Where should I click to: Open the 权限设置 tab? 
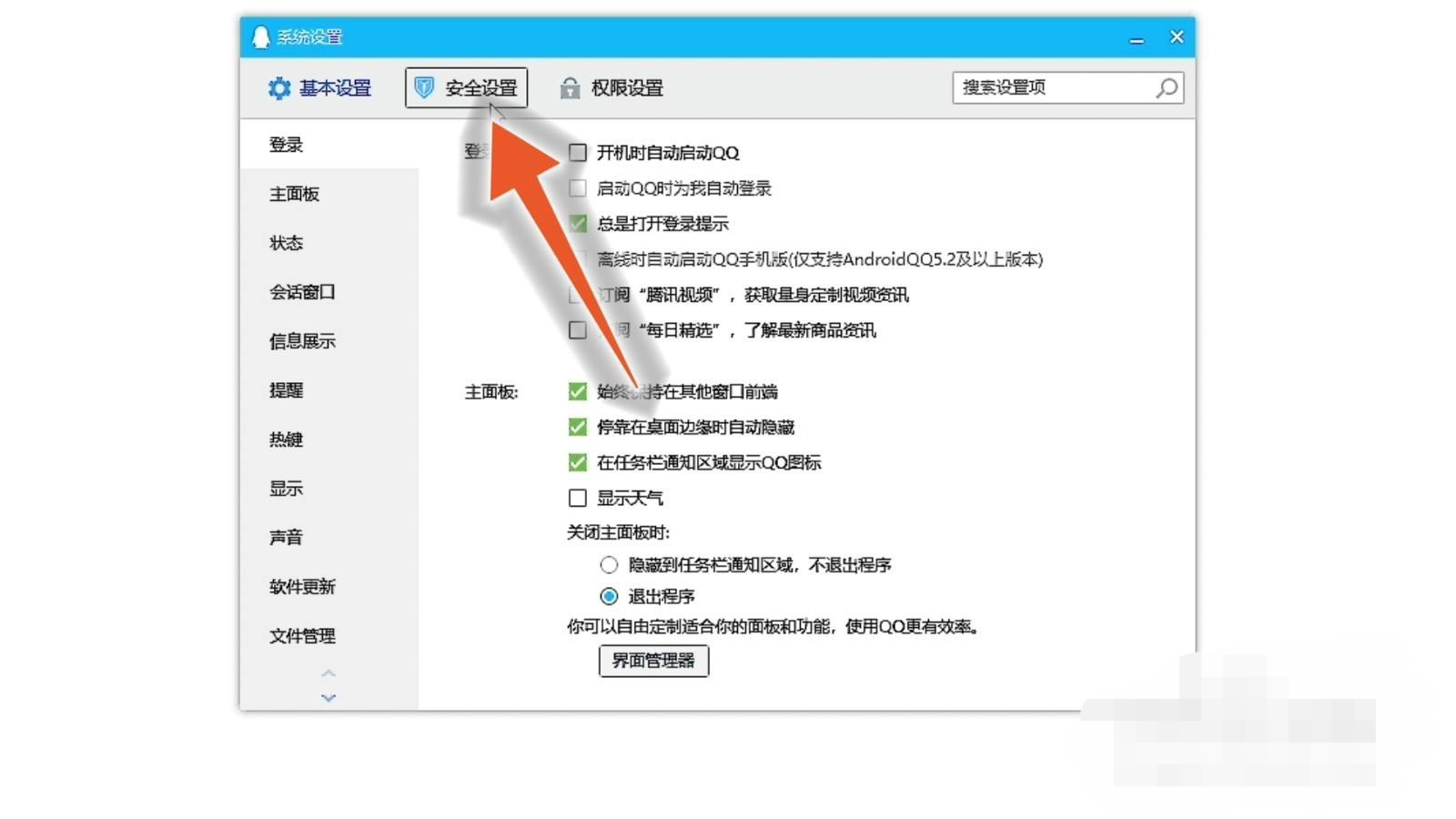[x=612, y=88]
